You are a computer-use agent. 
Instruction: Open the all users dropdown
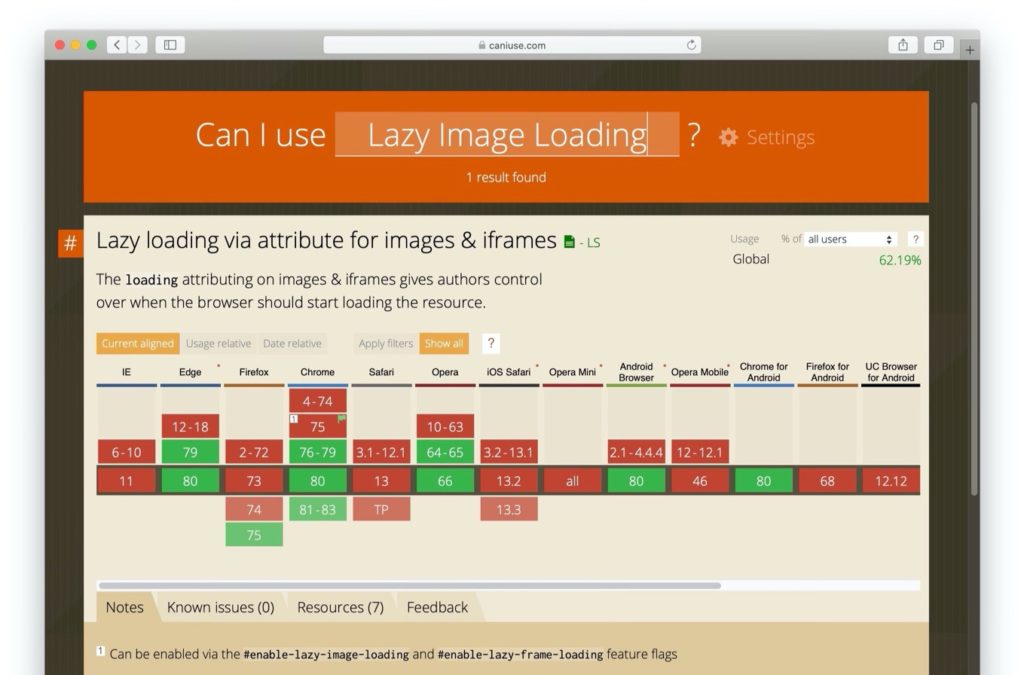[848, 239]
